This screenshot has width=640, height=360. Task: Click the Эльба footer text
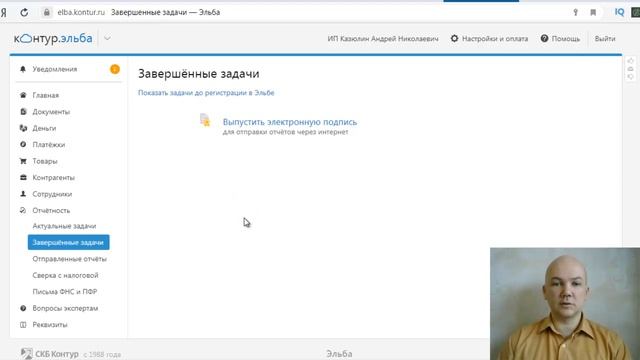point(339,354)
